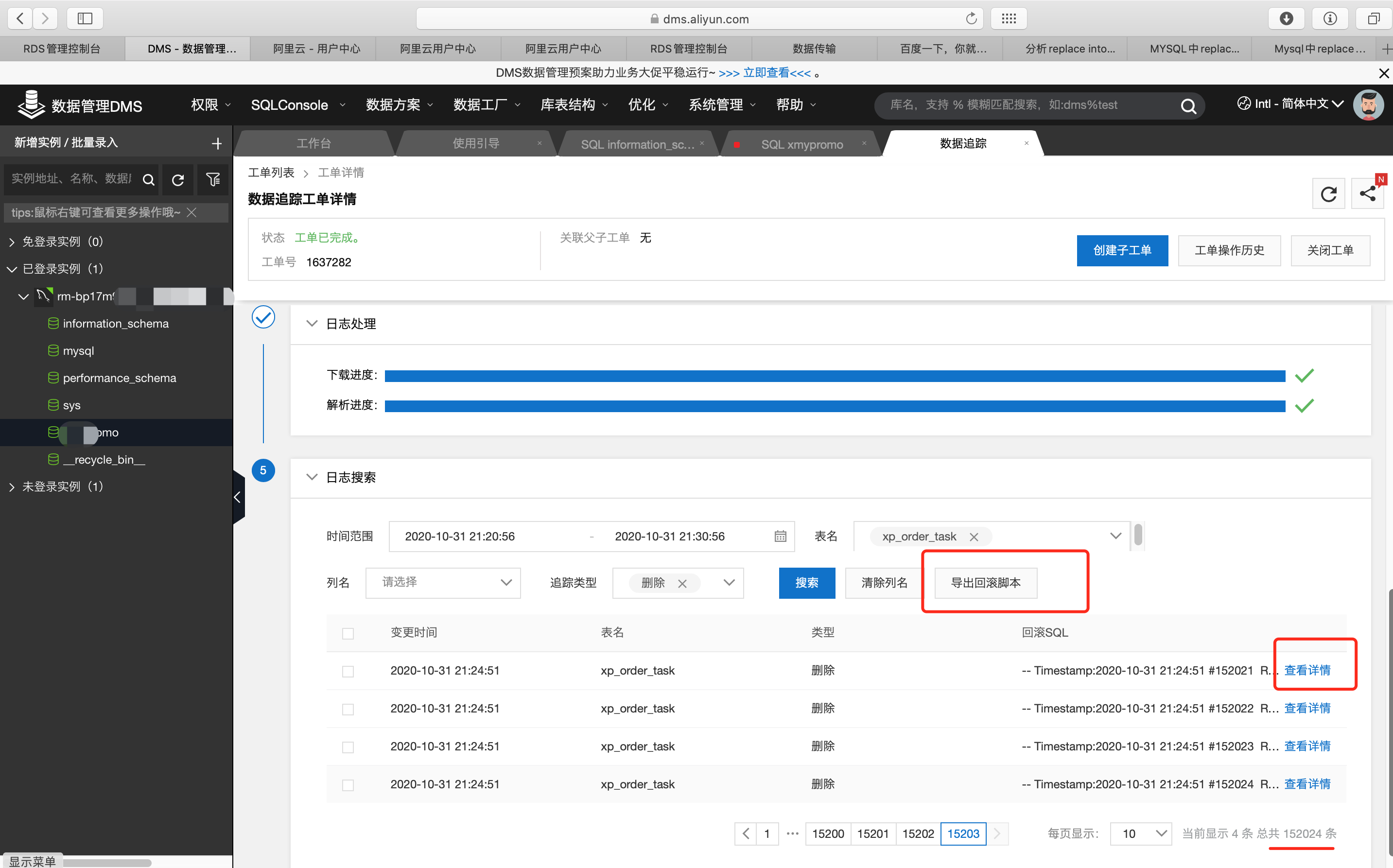Open 查看详情 for the first rollback SQL
This screenshot has height=868, width=1393.
(x=1307, y=670)
